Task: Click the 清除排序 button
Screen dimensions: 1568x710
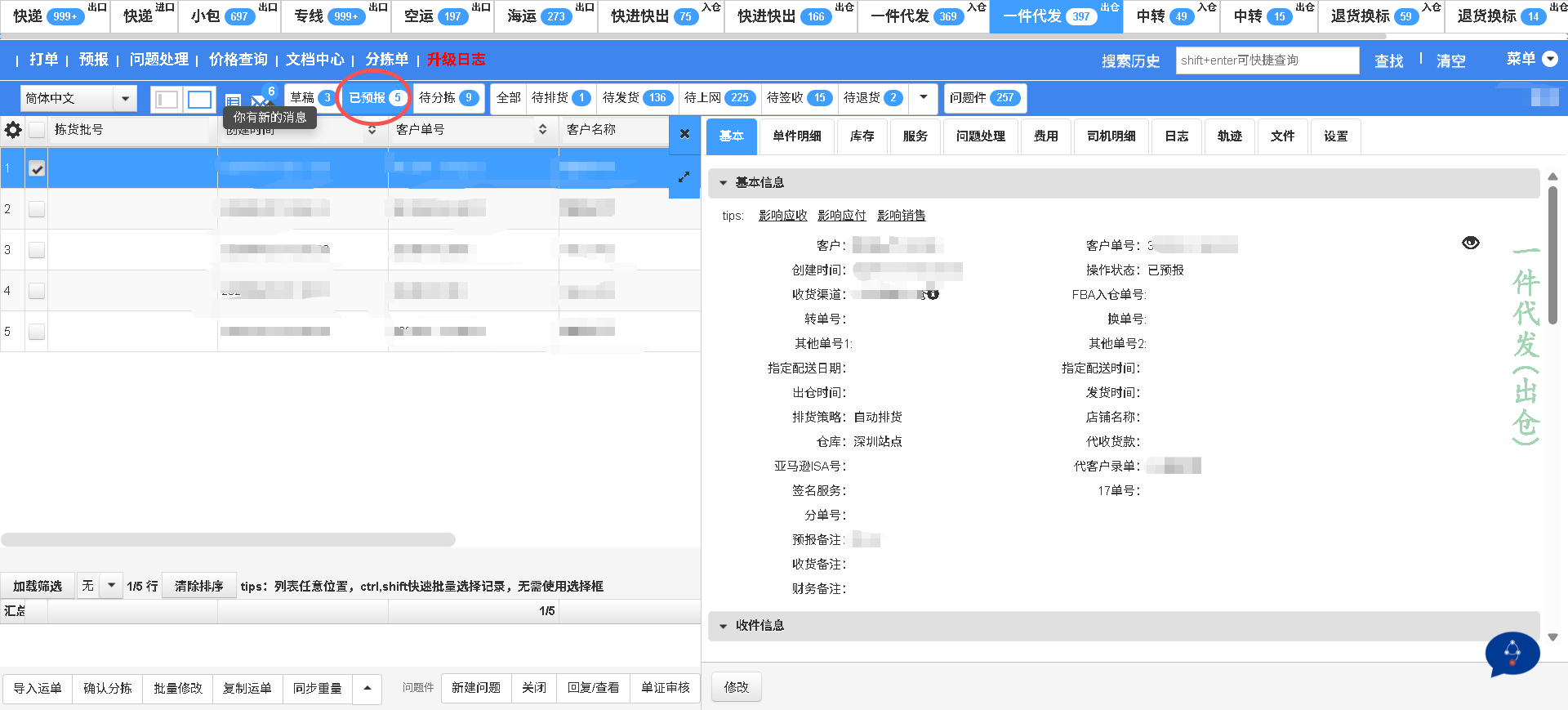Action: pos(199,586)
